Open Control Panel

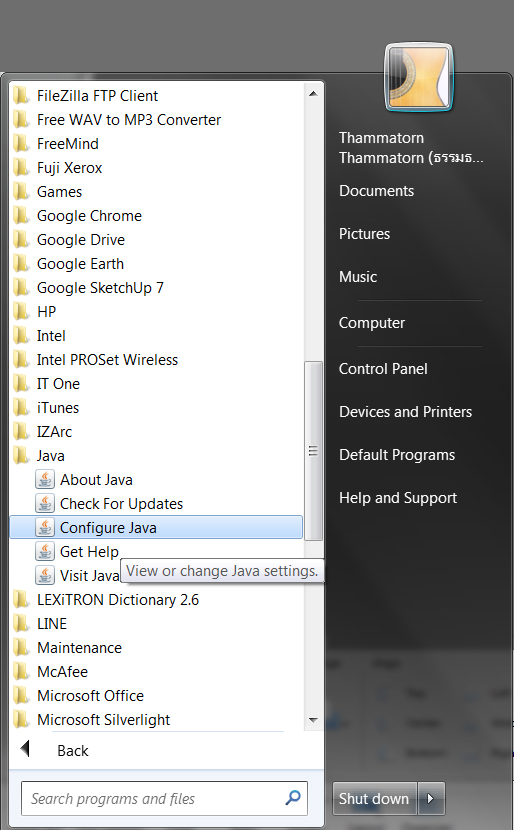[x=383, y=369]
